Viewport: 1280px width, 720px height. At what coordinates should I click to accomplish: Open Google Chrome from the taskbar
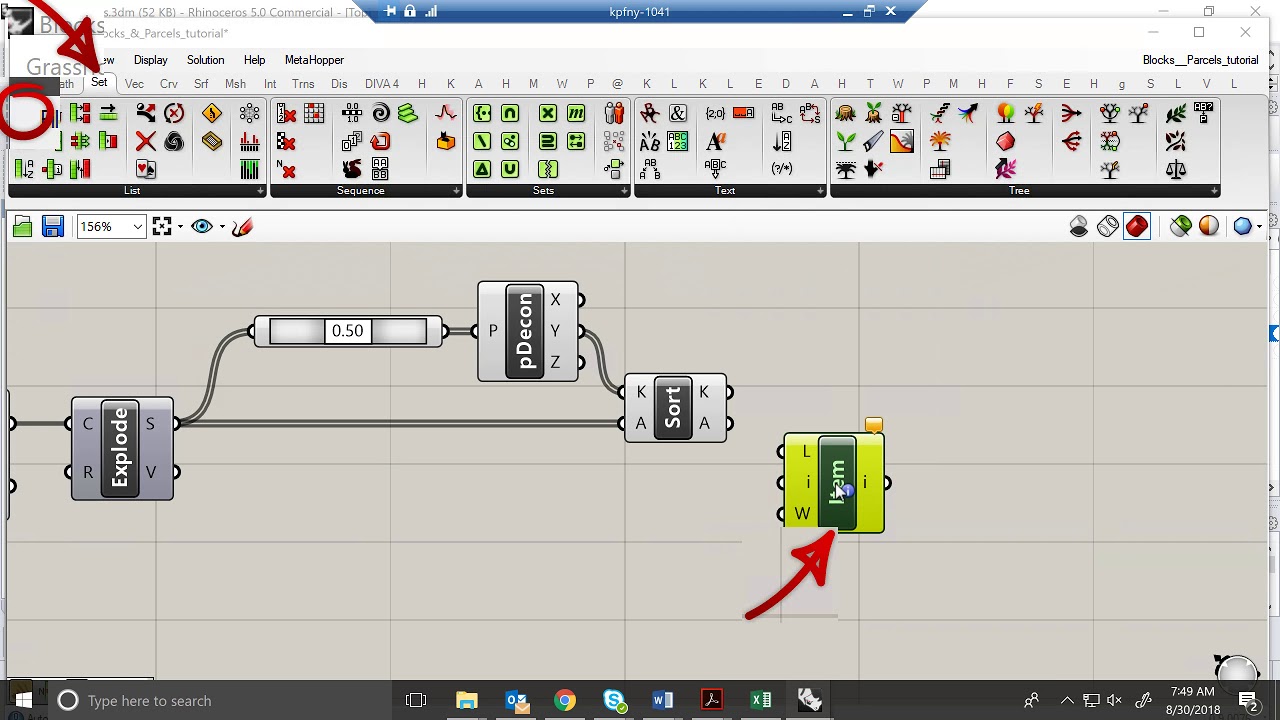[565, 701]
